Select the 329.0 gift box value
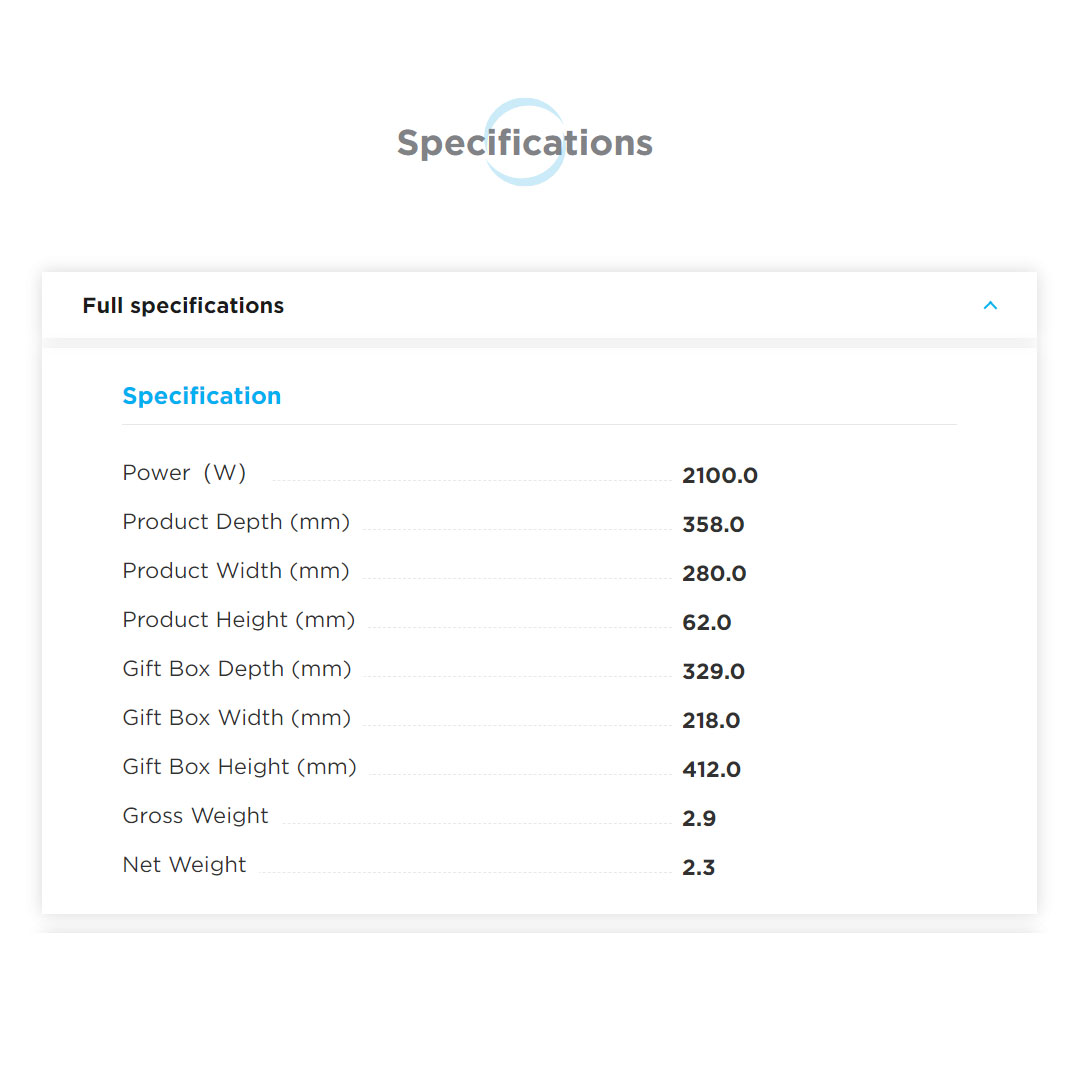This screenshot has width=1080, height=1080. click(713, 672)
